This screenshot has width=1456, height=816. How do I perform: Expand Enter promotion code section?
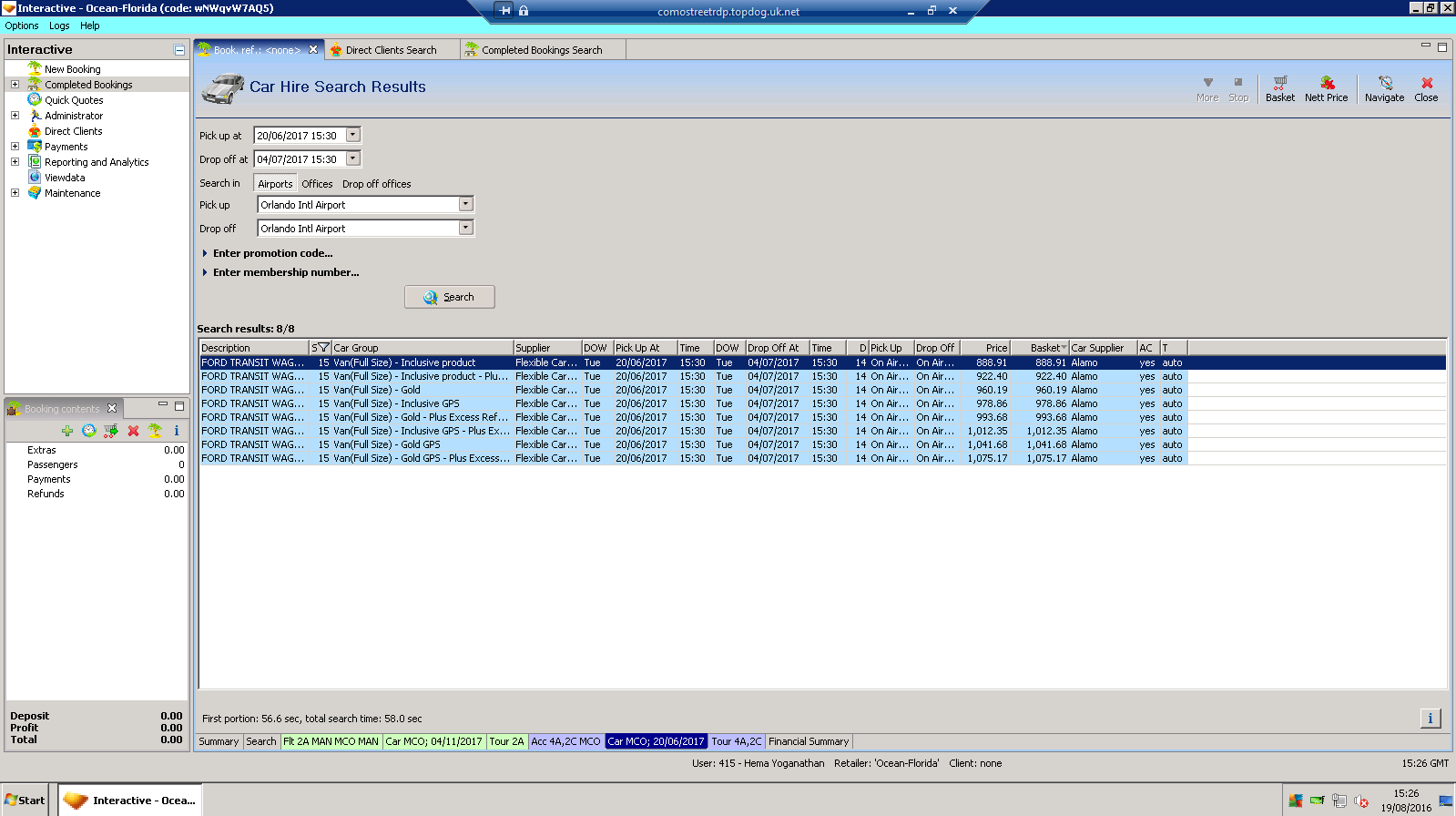(x=272, y=253)
